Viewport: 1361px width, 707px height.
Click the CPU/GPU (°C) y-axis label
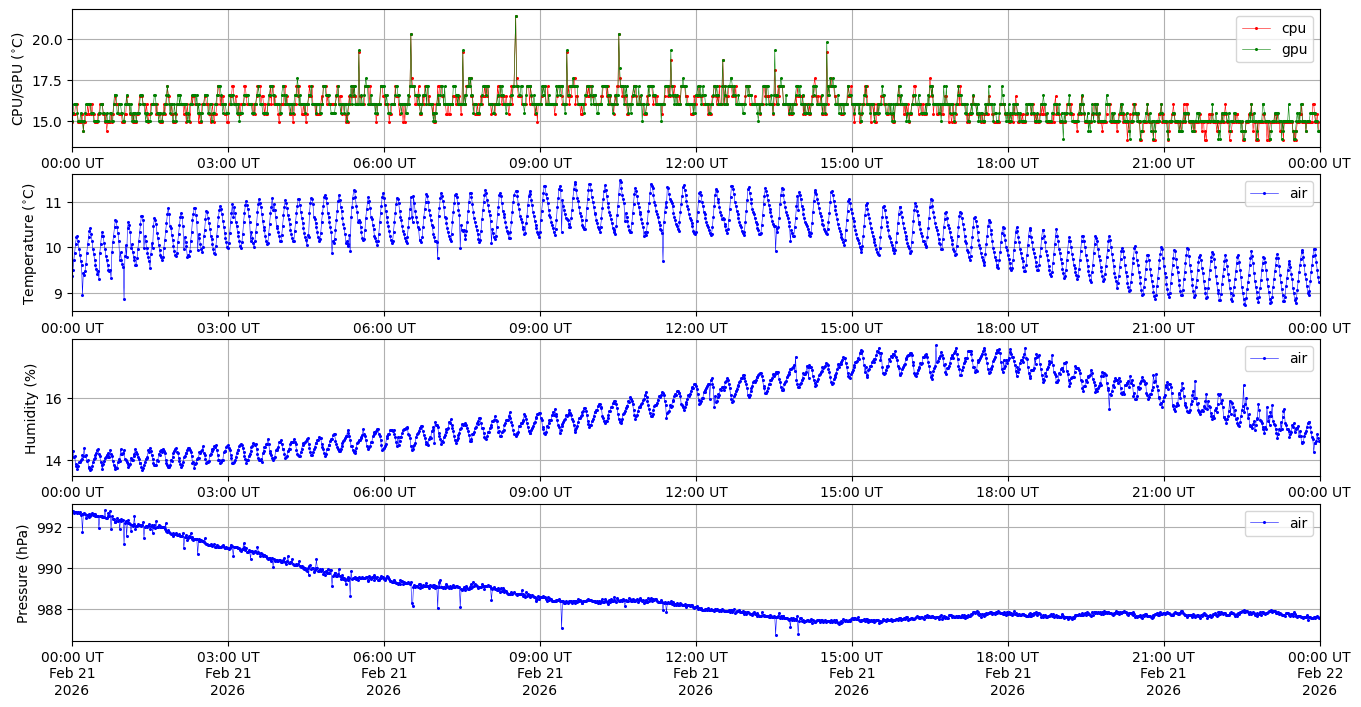pyautogui.click(x=17, y=79)
